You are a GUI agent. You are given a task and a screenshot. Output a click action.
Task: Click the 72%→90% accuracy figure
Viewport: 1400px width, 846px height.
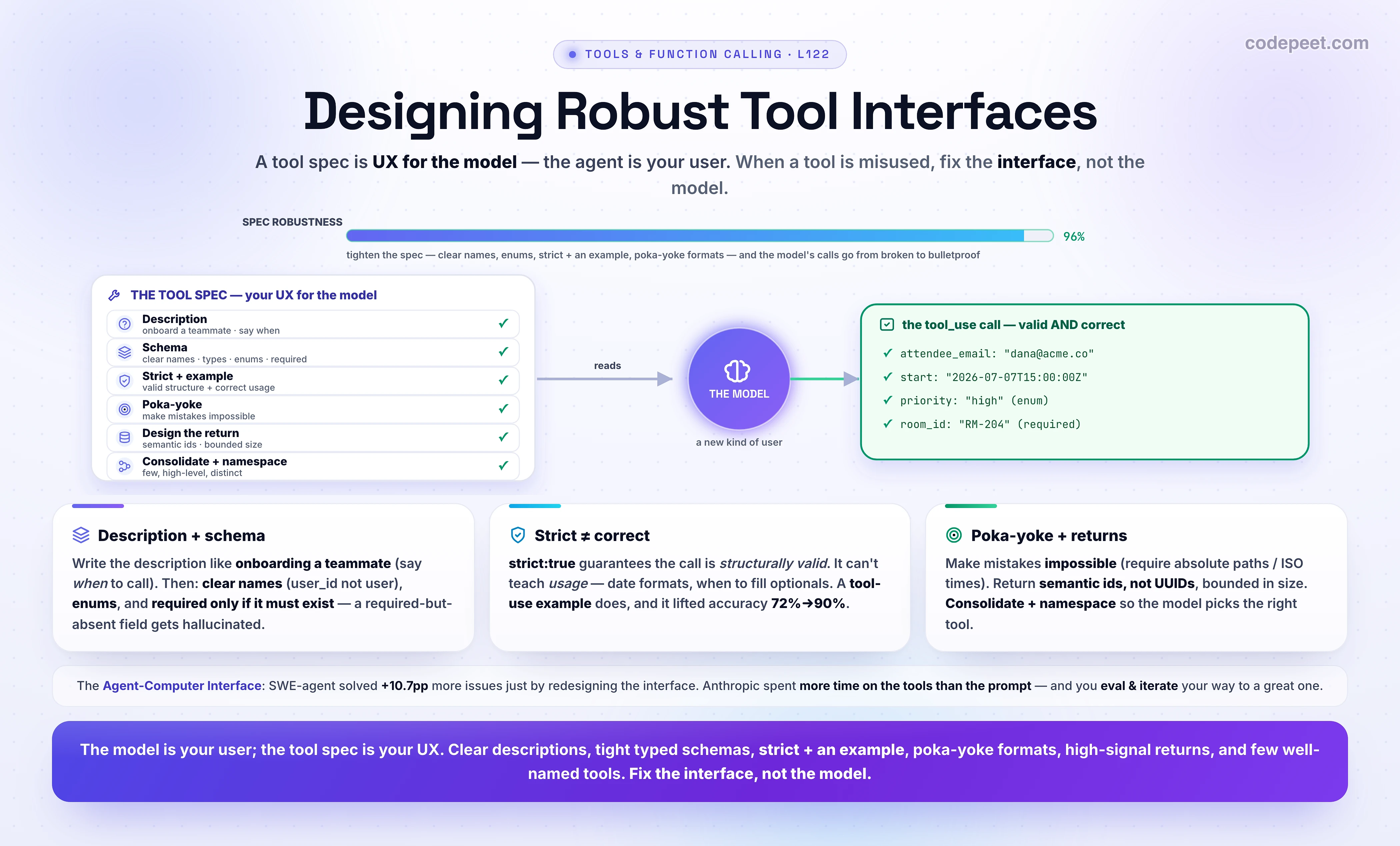coord(808,603)
